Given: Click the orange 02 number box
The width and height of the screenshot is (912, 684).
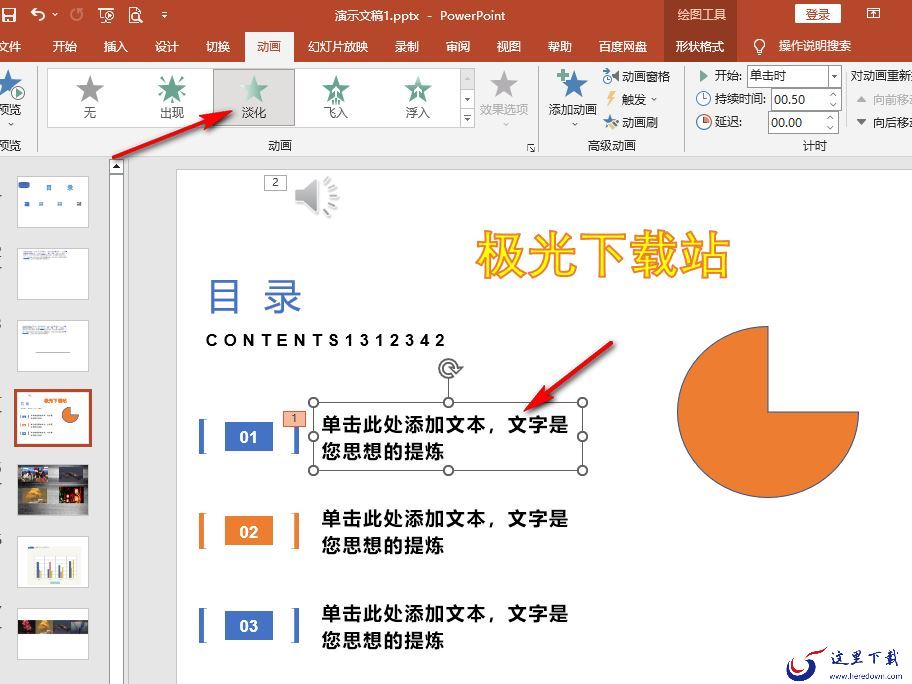Looking at the screenshot, I should 248,531.
